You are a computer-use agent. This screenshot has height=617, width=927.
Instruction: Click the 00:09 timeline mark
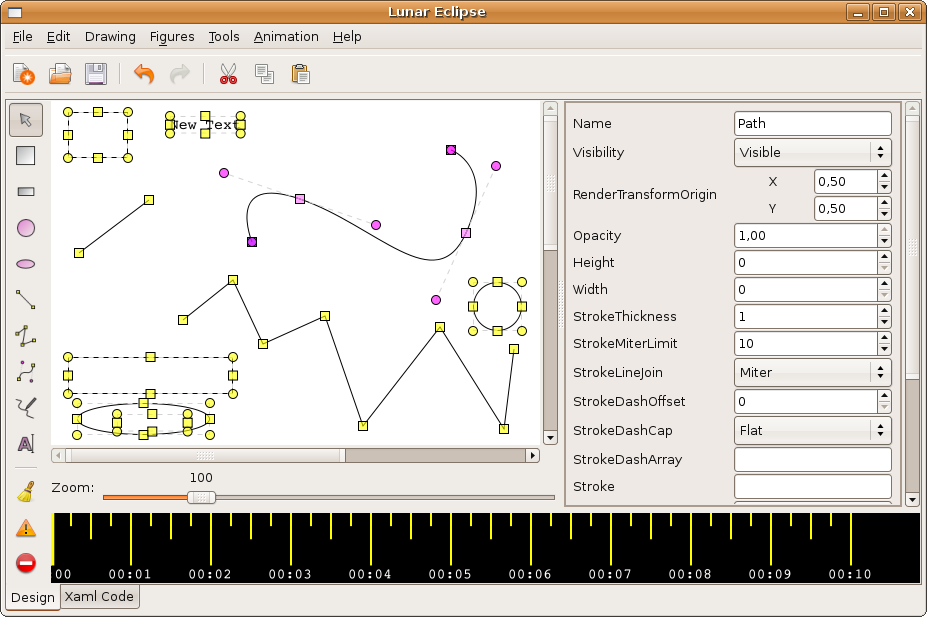click(770, 574)
